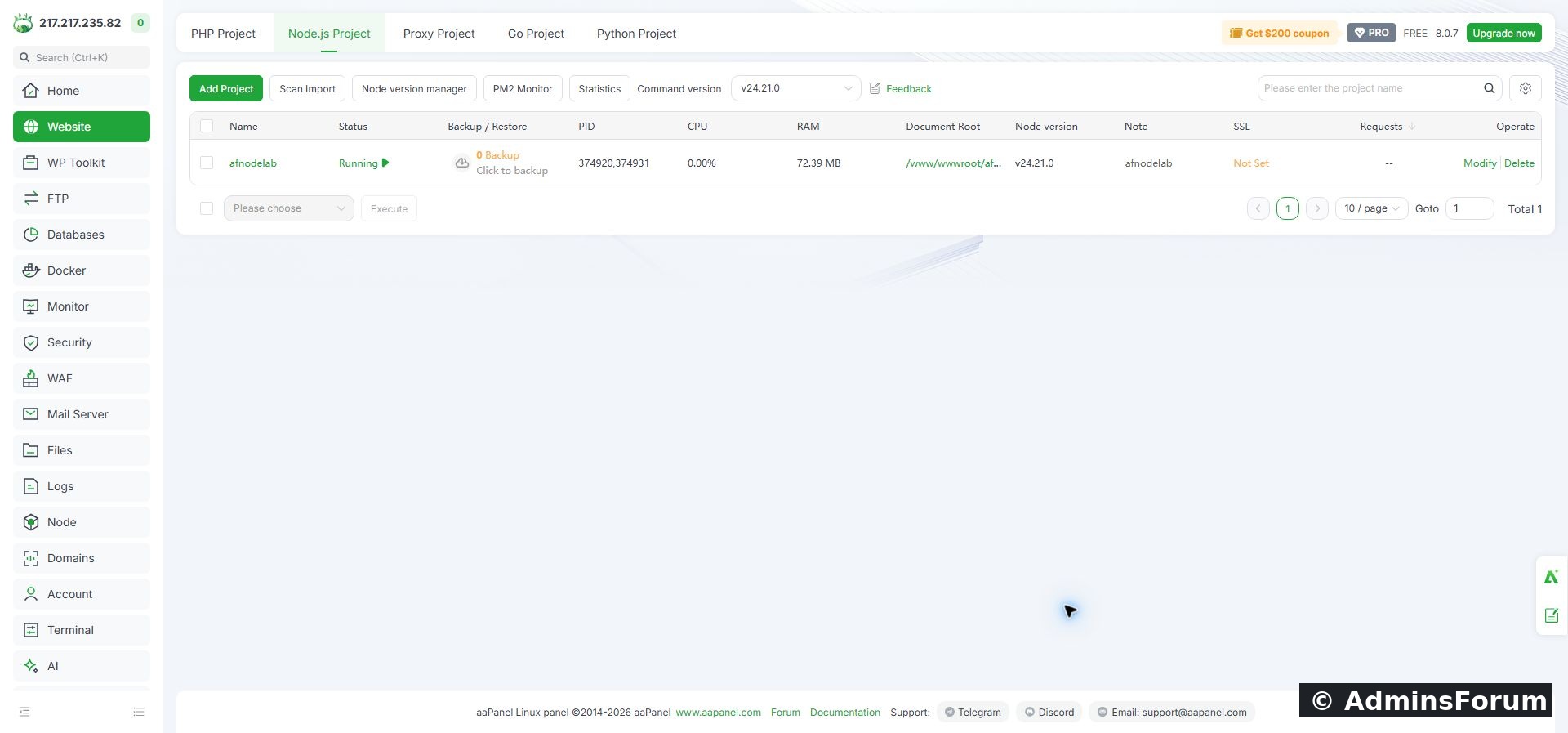
Task: Click the Add Project button
Action: [x=226, y=88]
